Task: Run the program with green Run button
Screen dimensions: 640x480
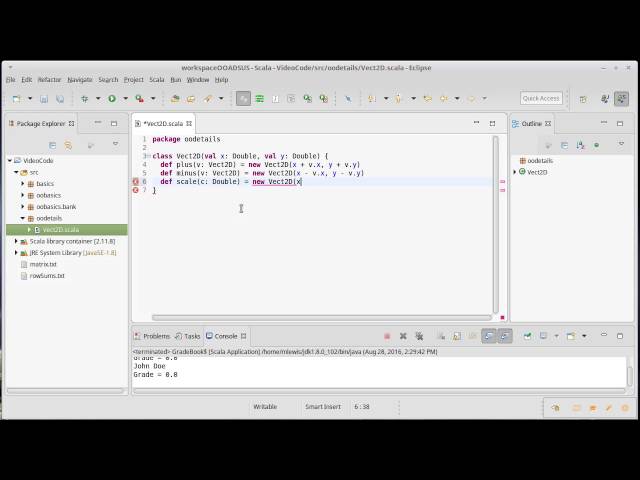Action: 112,98
